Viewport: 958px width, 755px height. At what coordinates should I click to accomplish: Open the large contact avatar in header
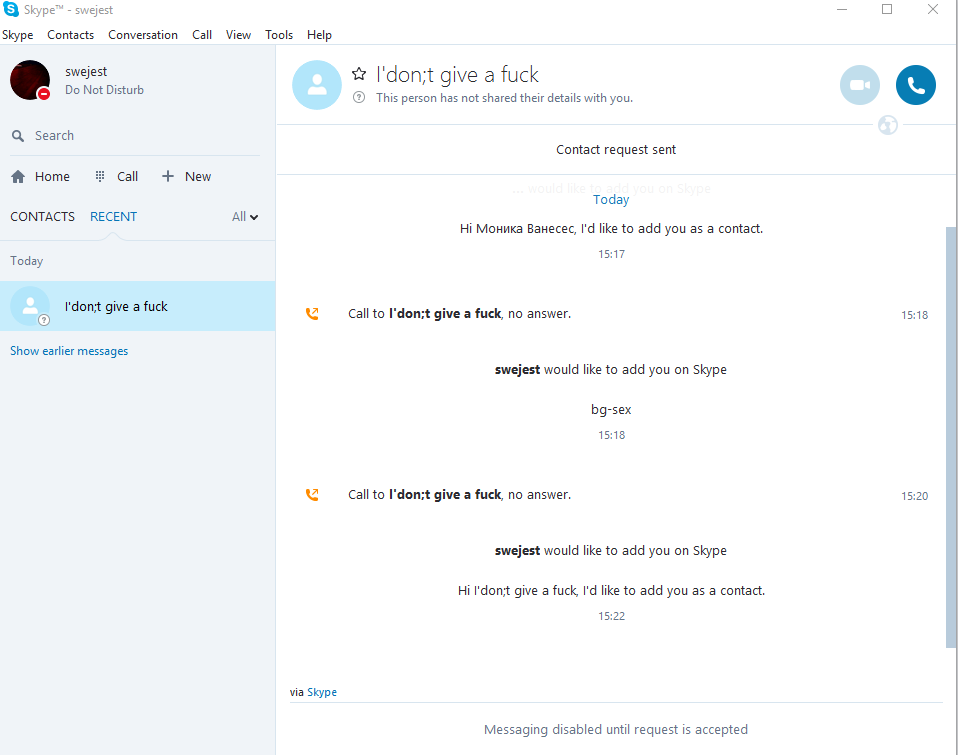click(x=316, y=85)
